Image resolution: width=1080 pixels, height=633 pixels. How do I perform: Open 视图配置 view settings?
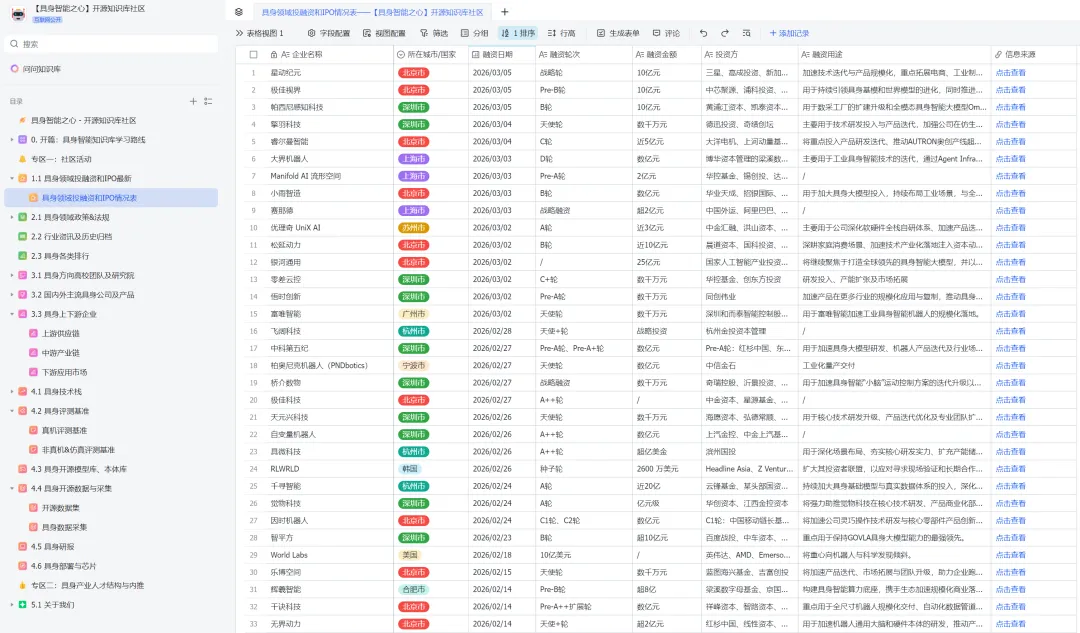[x=384, y=33]
